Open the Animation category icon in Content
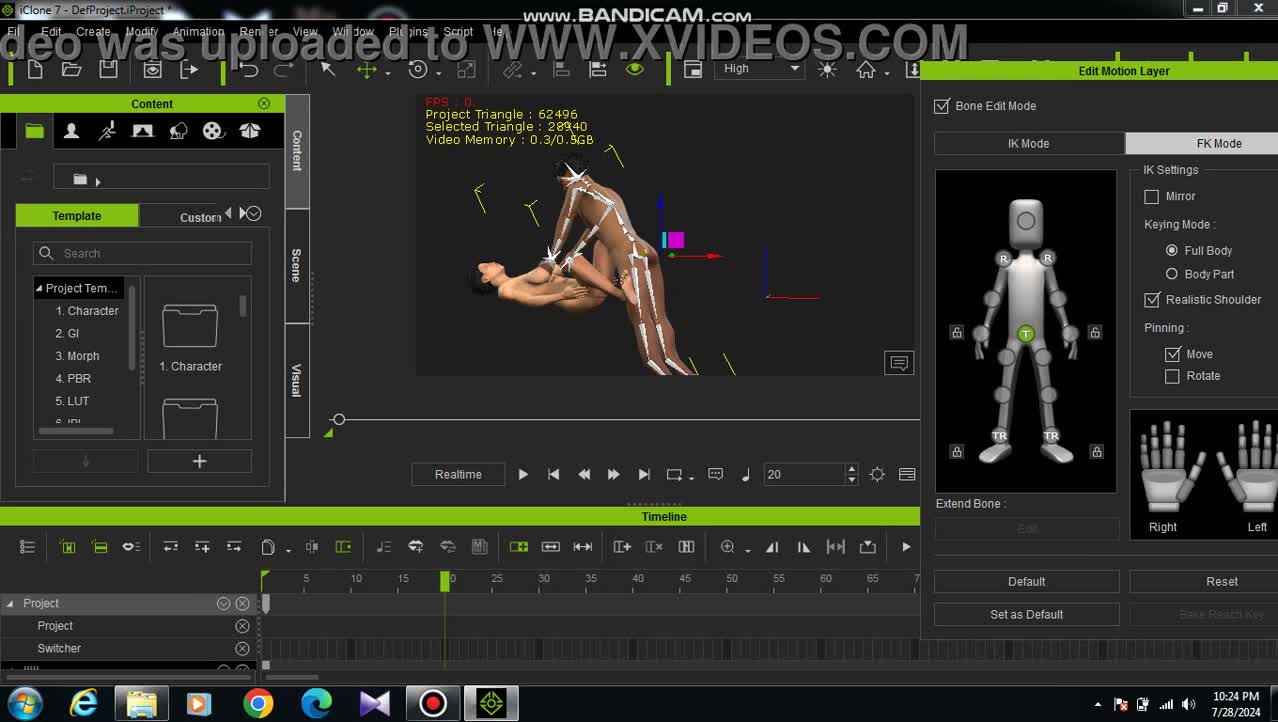Viewport: 1278px width, 722px height. 107,131
